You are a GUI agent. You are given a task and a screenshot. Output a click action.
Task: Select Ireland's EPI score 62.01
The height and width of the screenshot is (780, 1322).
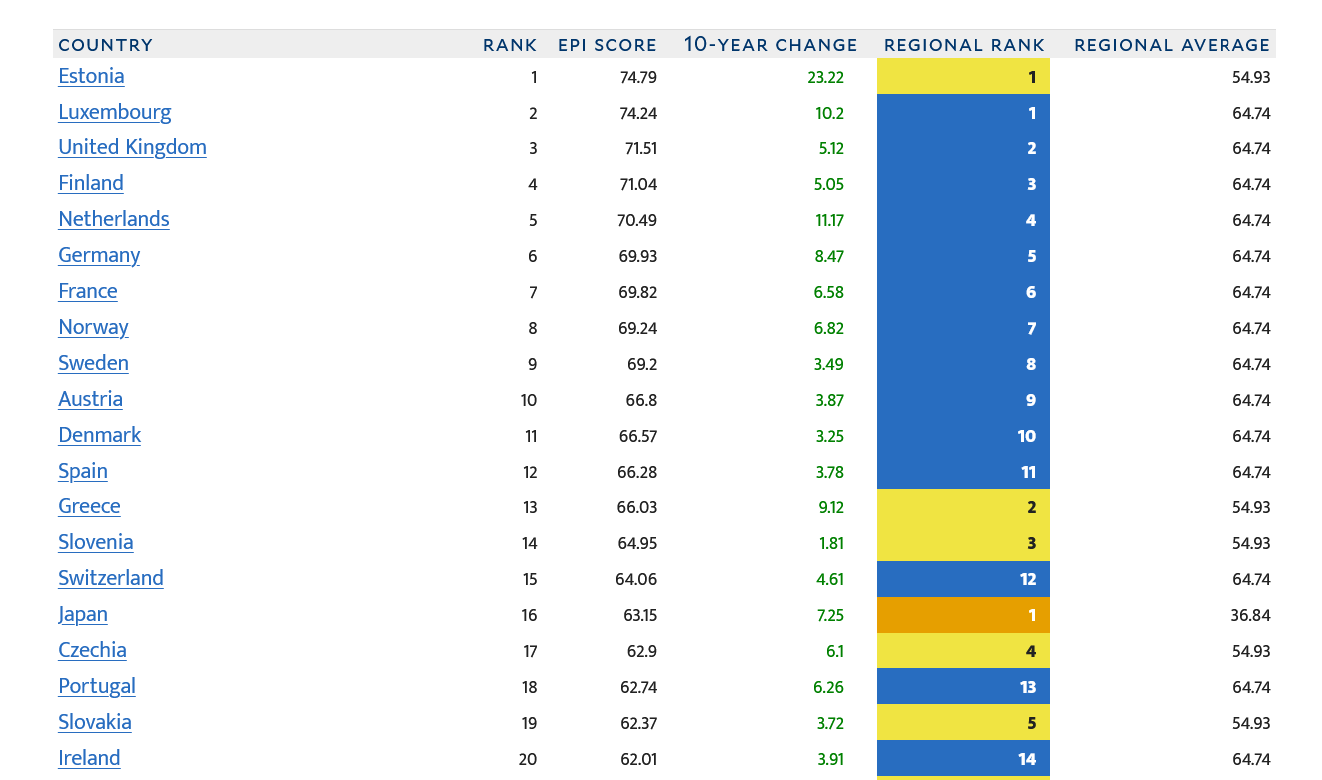click(639, 760)
